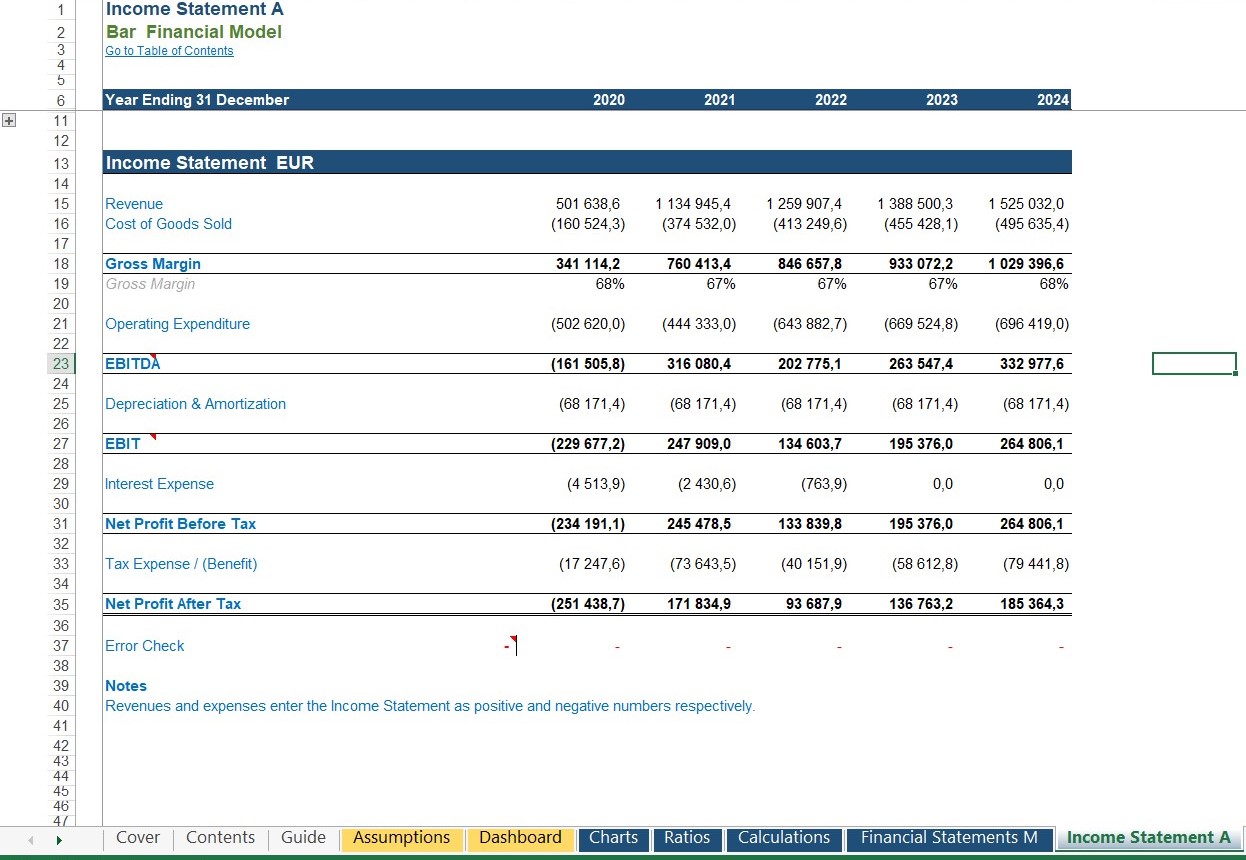This screenshot has height=860, width=1246.
Task: Click the Net Profit After Tax label
Action: (173, 604)
